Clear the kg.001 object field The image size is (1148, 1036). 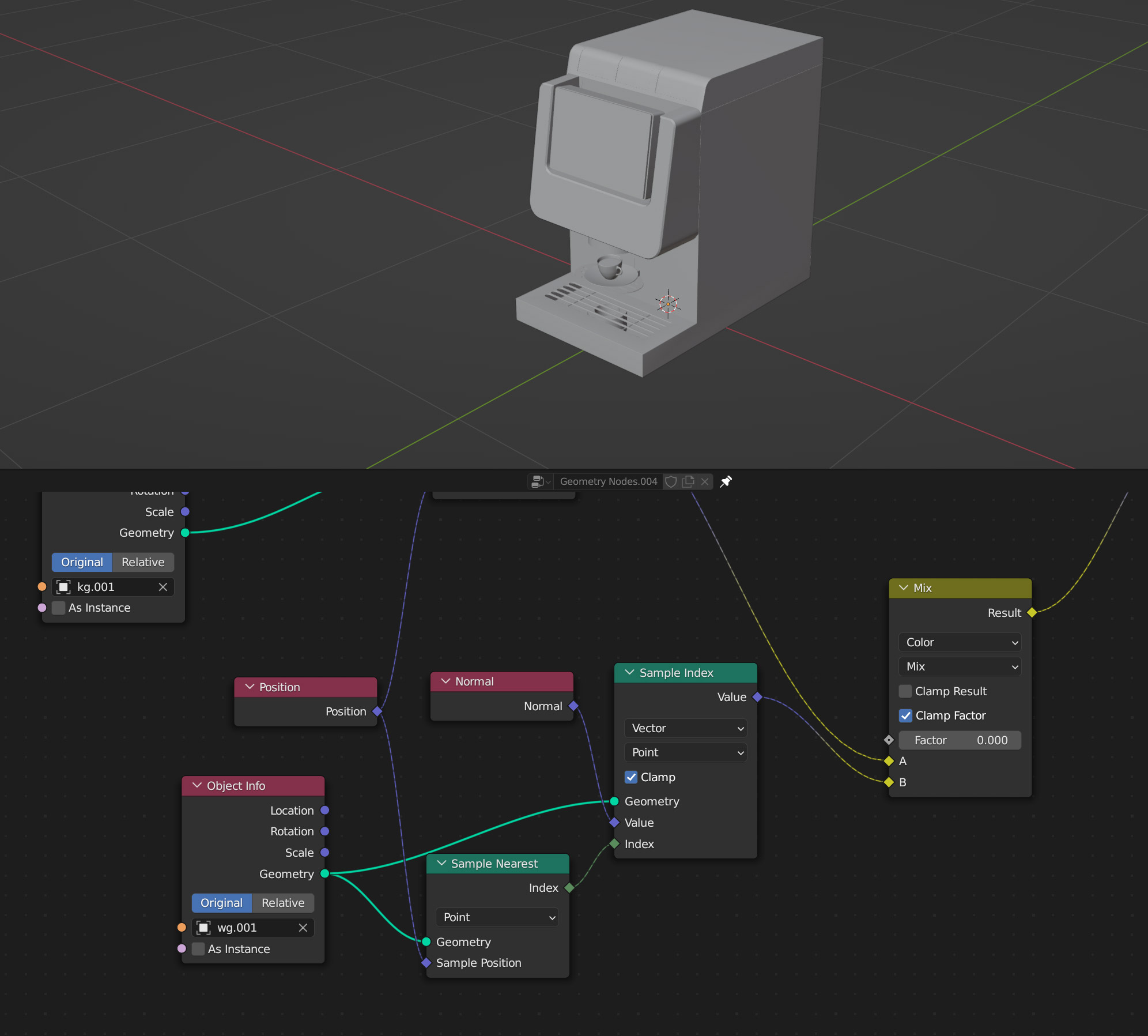pos(163,587)
